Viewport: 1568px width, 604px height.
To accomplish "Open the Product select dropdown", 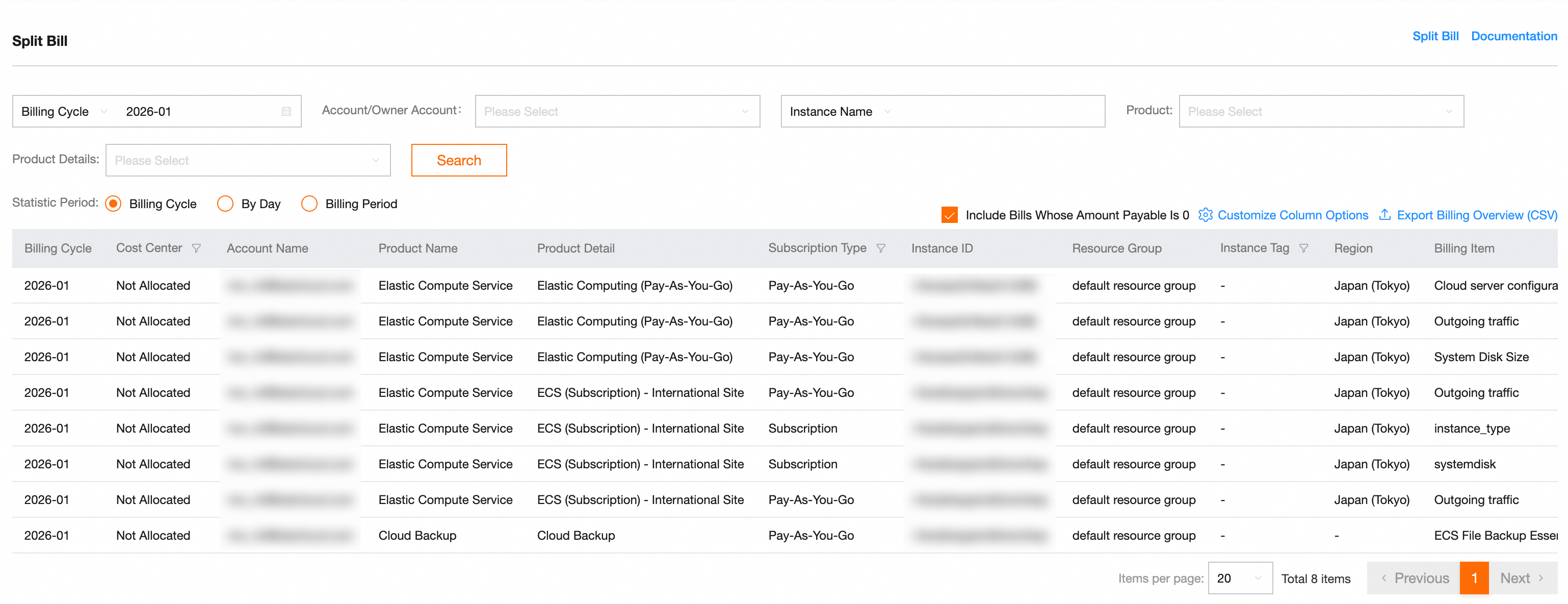I will (1320, 111).
